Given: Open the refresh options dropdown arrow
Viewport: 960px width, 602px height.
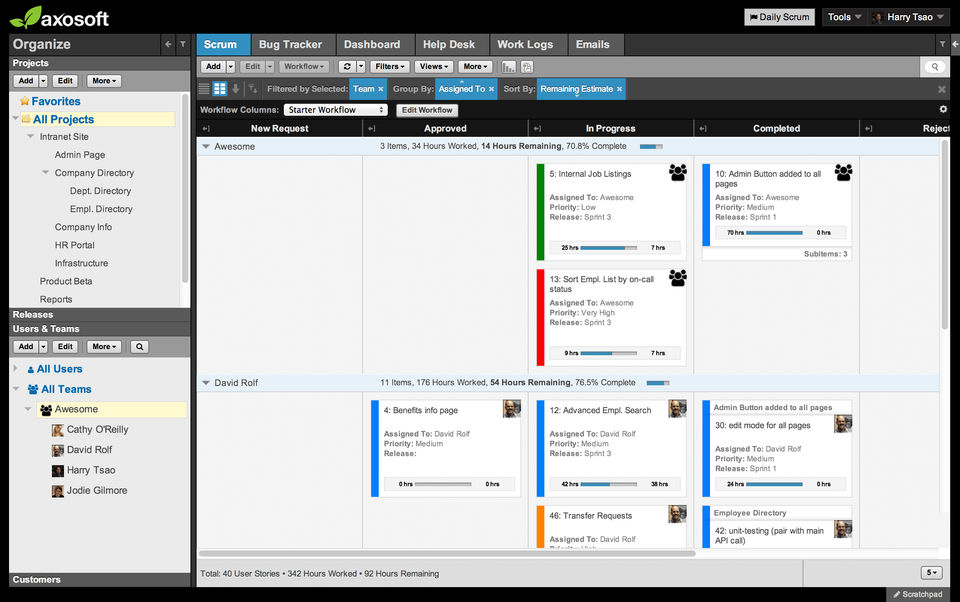Looking at the screenshot, I should point(361,67).
